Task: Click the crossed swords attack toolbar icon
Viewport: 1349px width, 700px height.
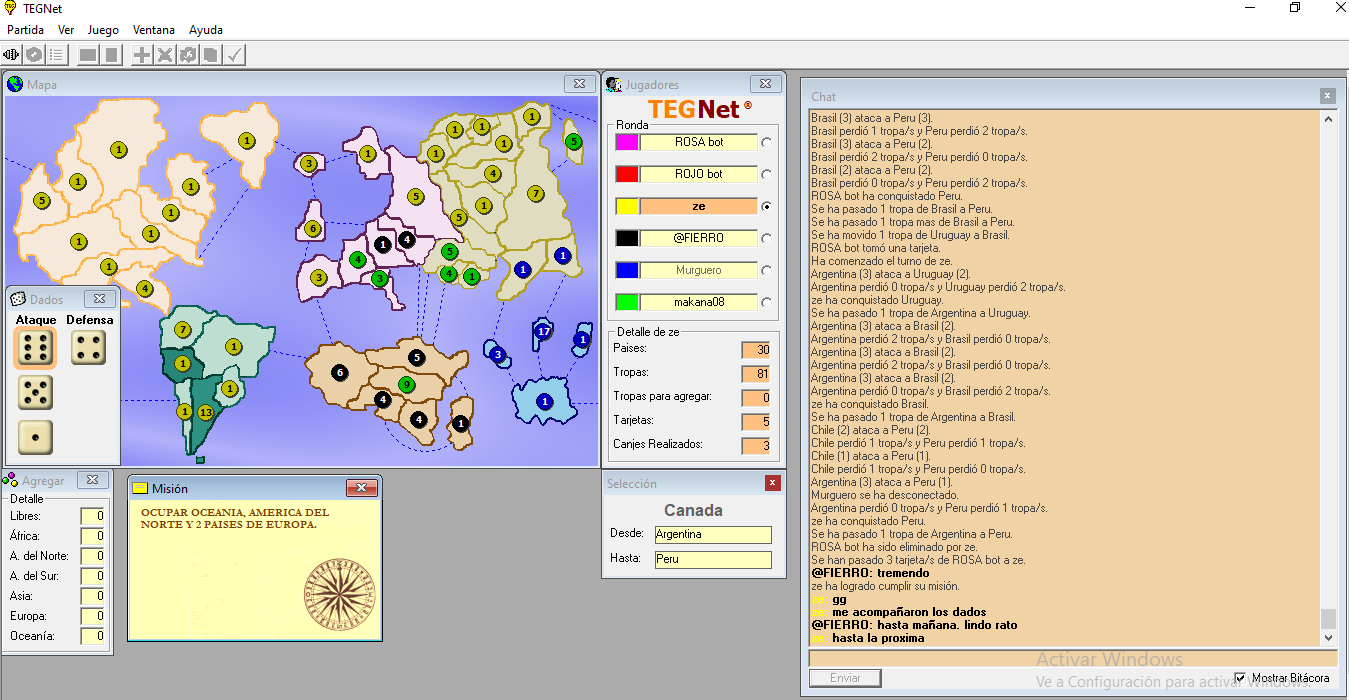Action: [165, 55]
